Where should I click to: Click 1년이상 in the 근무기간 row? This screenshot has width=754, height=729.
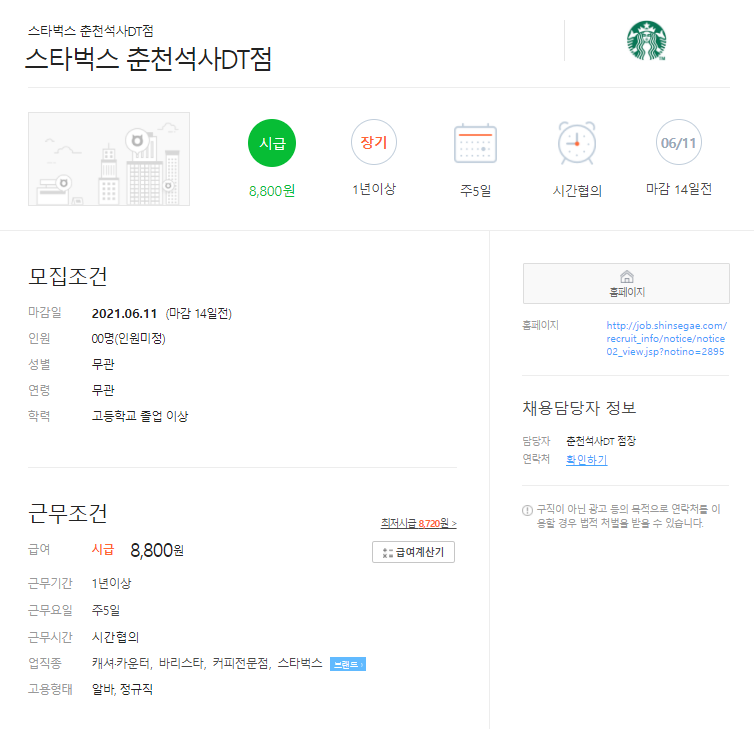tap(111, 583)
